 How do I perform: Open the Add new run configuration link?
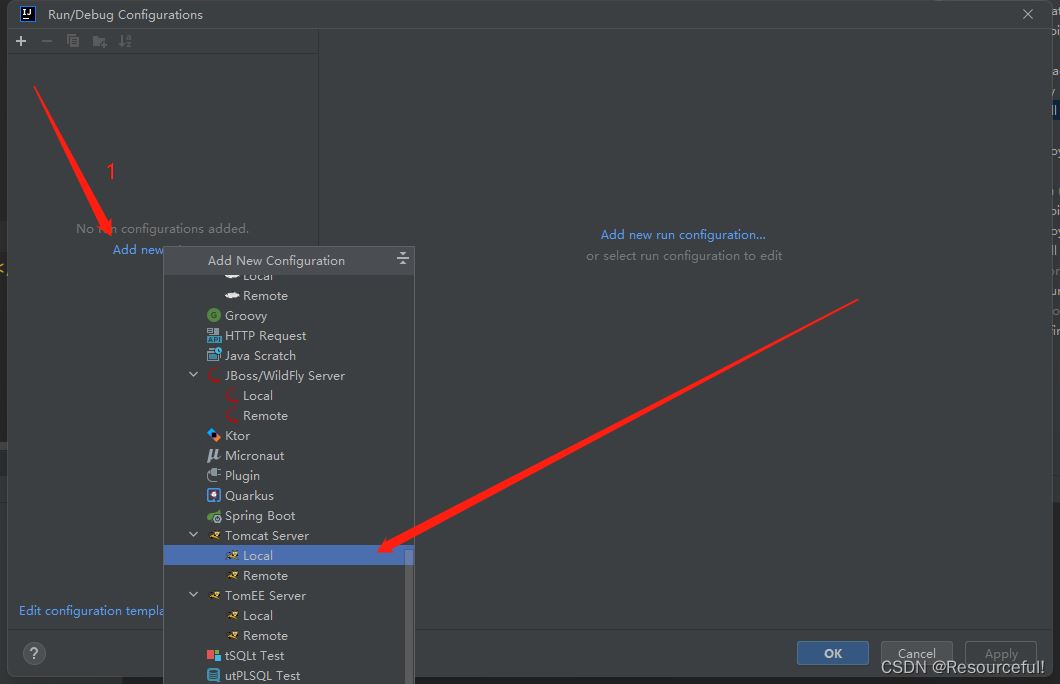[x=683, y=235]
